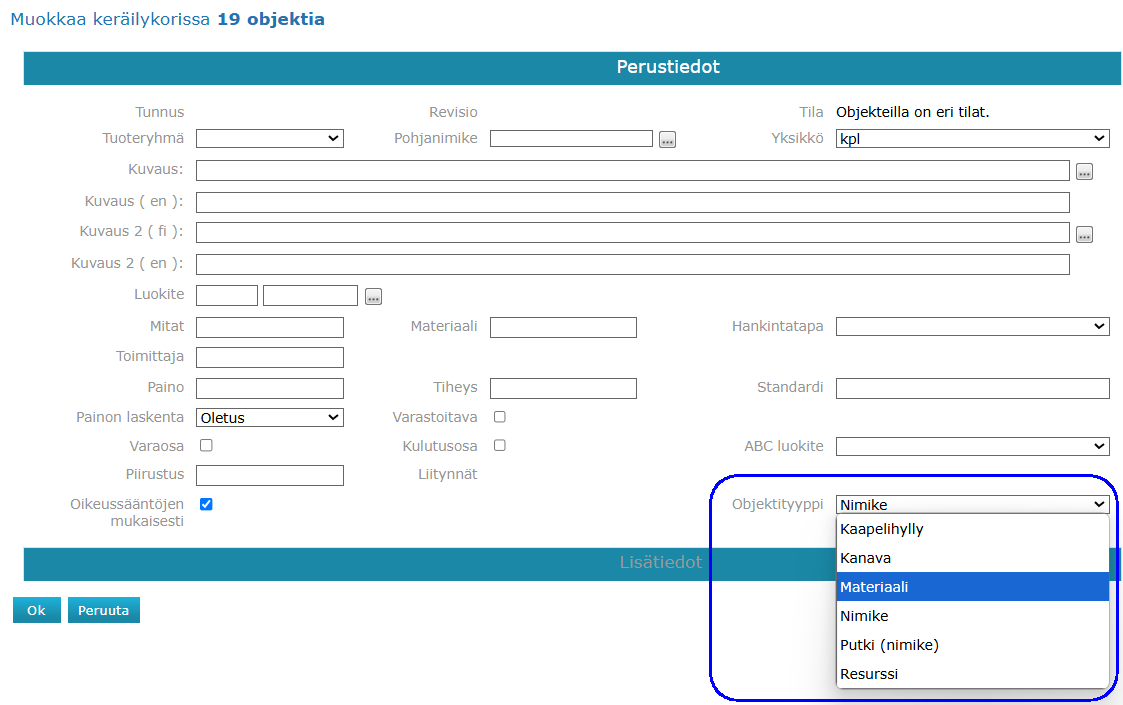Click the Ok button
Screen dimensions: 1123x705
pos(37,610)
